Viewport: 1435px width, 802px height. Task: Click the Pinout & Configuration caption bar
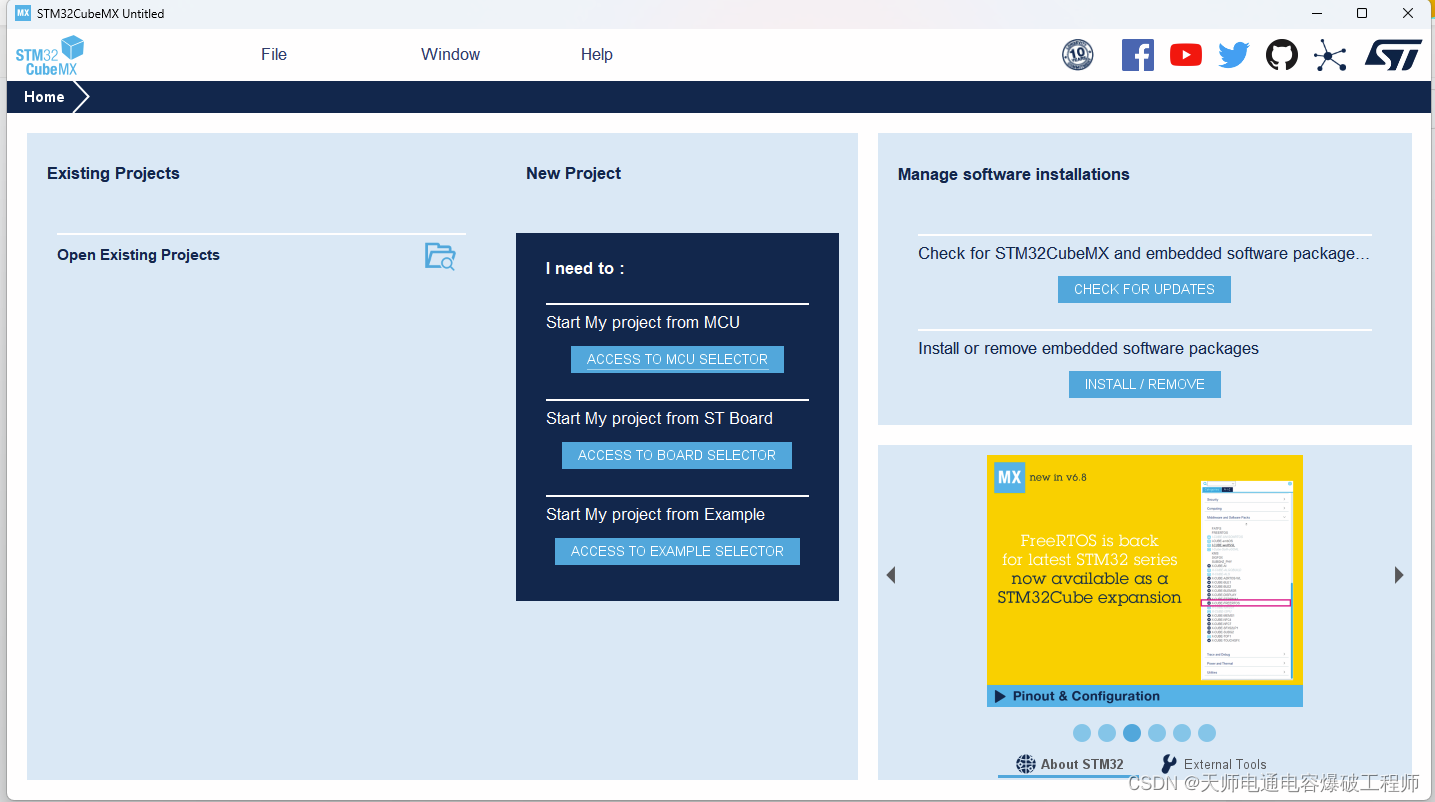1144,696
